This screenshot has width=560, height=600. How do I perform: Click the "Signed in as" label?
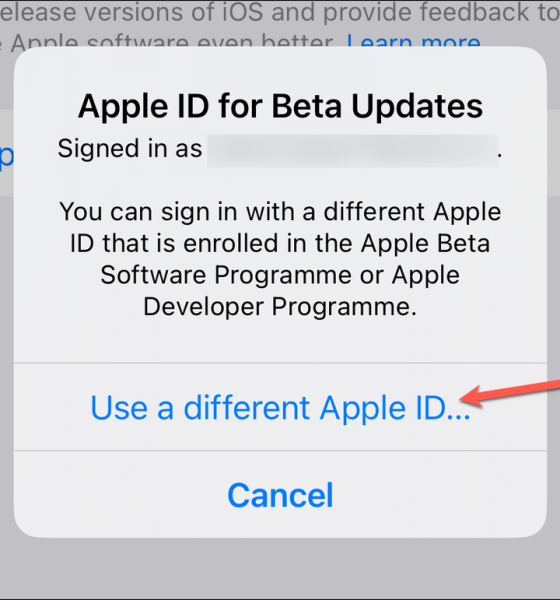130,148
